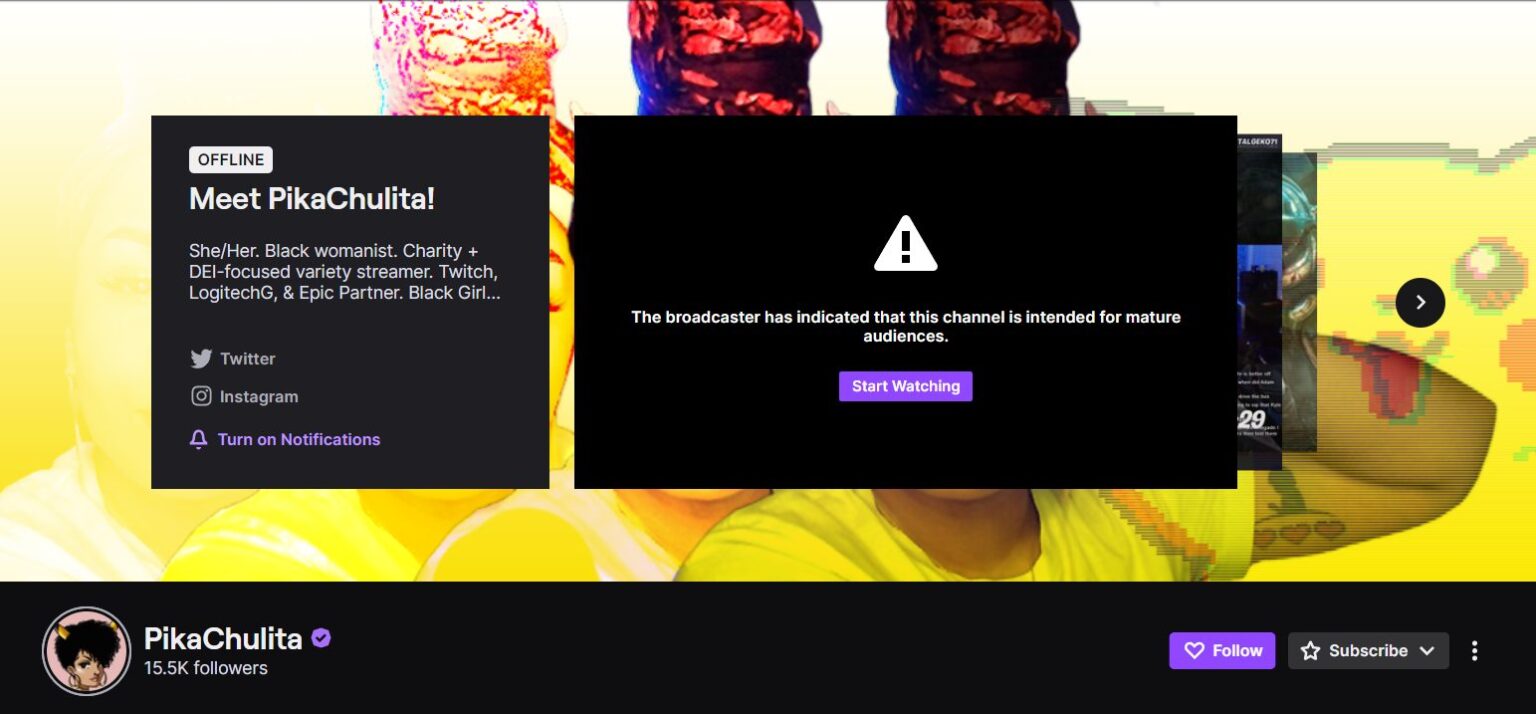Image resolution: width=1536 pixels, height=714 pixels.
Task: Expand the Subscribe dropdown chevron
Action: pos(1427,651)
